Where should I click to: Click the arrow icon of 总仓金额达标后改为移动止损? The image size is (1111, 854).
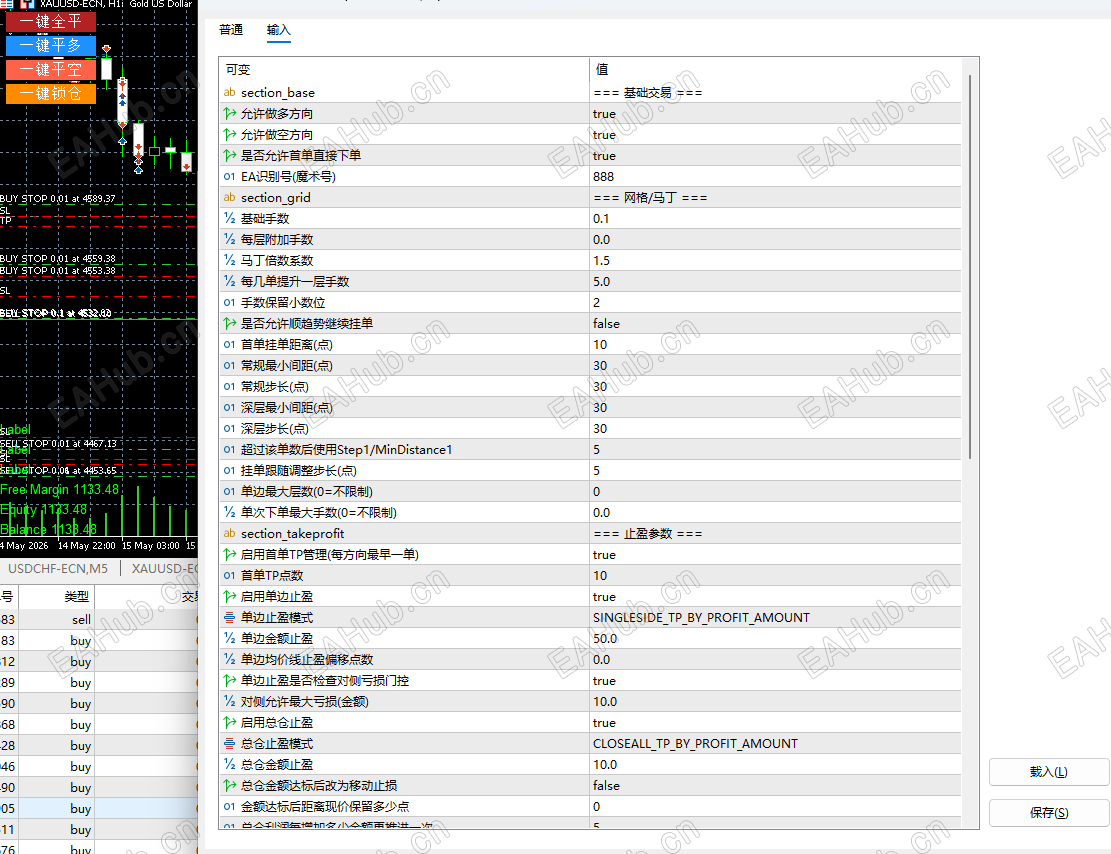coord(230,785)
